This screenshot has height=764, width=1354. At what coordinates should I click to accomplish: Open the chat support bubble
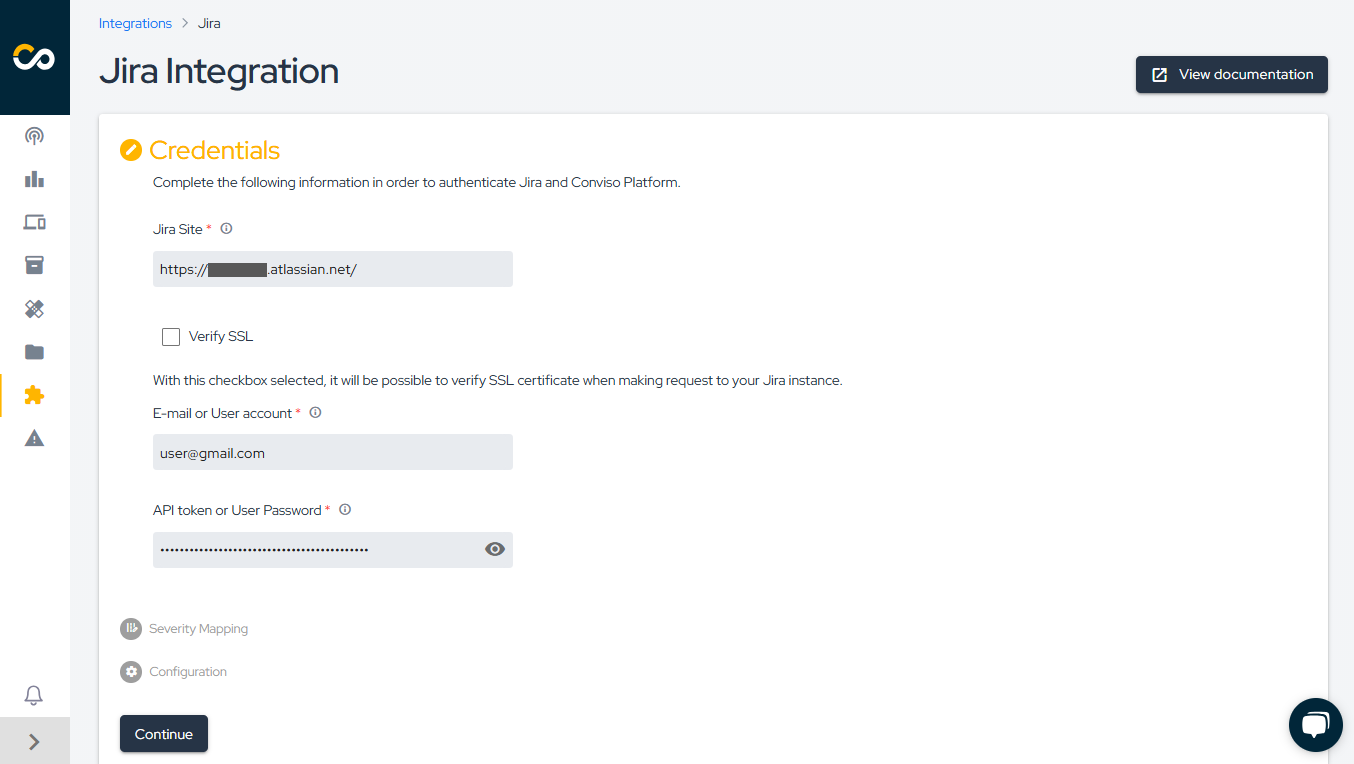tap(1316, 725)
